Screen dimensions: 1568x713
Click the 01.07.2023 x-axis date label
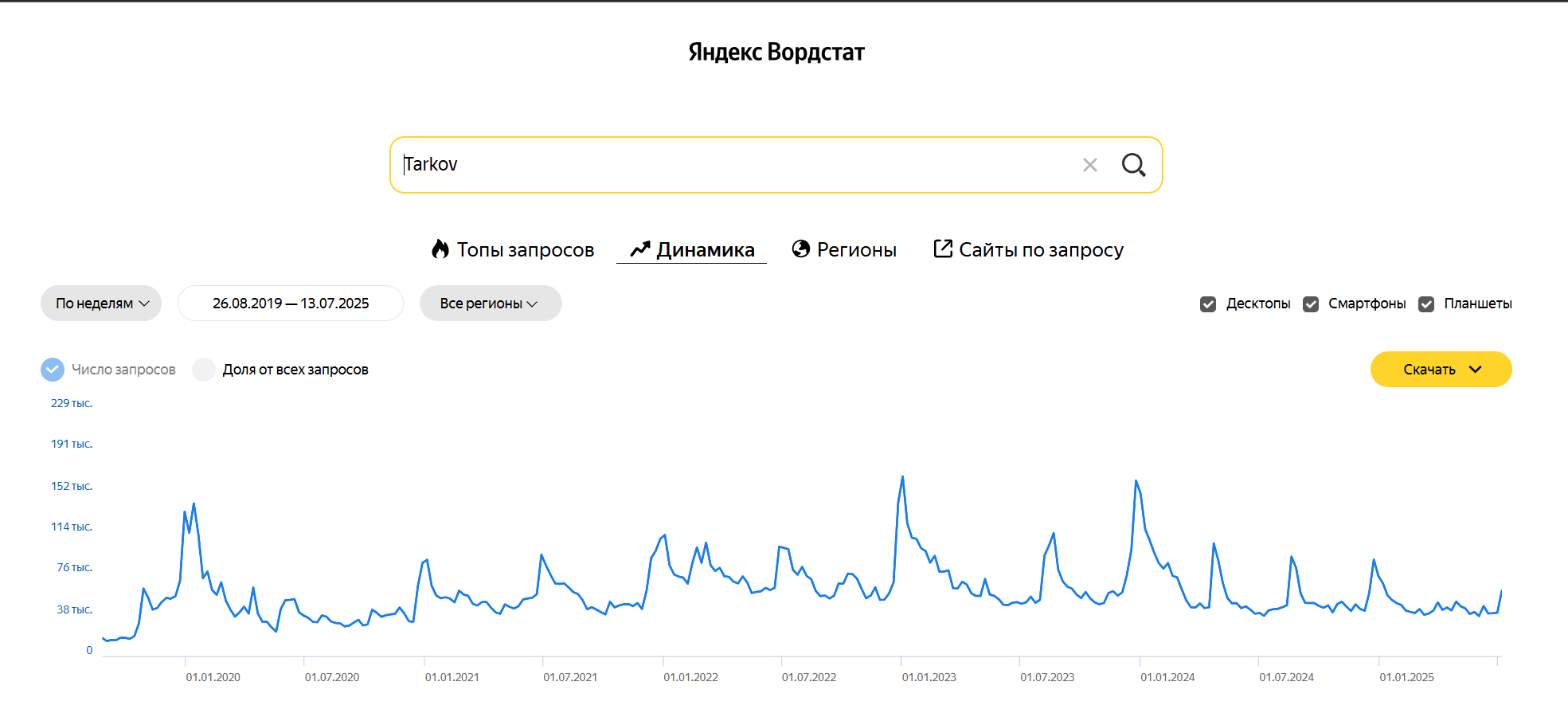[x=1047, y=677]
